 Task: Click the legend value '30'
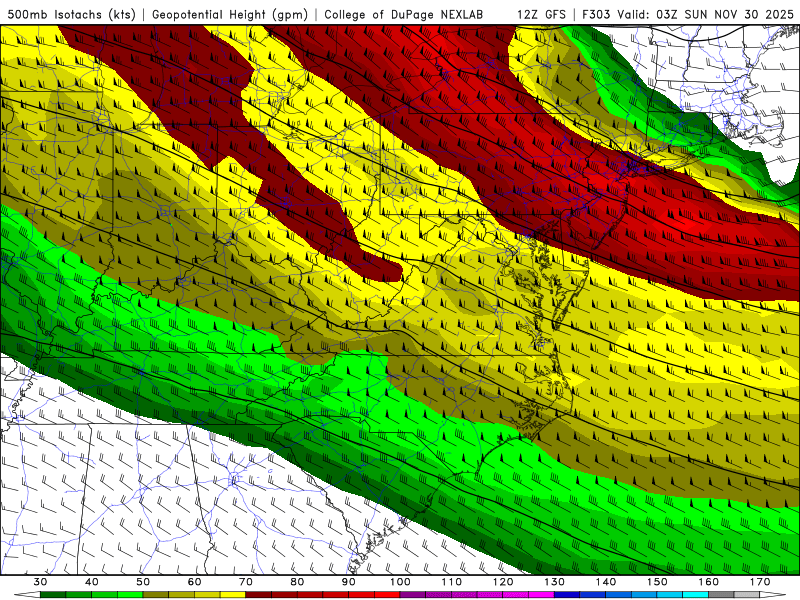click(x=40, y=582)
